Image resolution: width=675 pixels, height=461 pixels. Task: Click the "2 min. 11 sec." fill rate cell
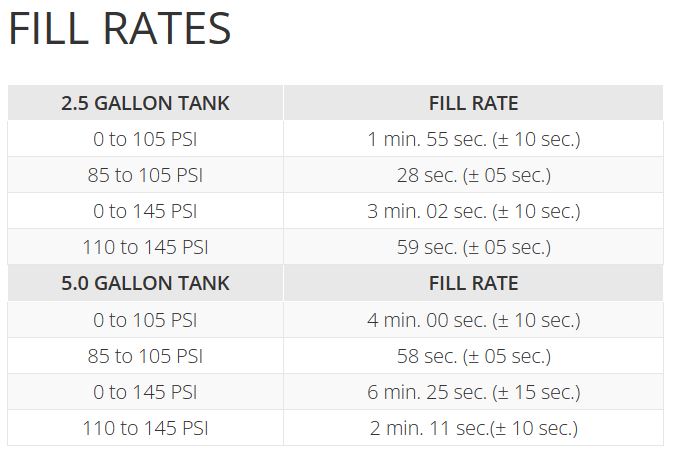[473, 428]
